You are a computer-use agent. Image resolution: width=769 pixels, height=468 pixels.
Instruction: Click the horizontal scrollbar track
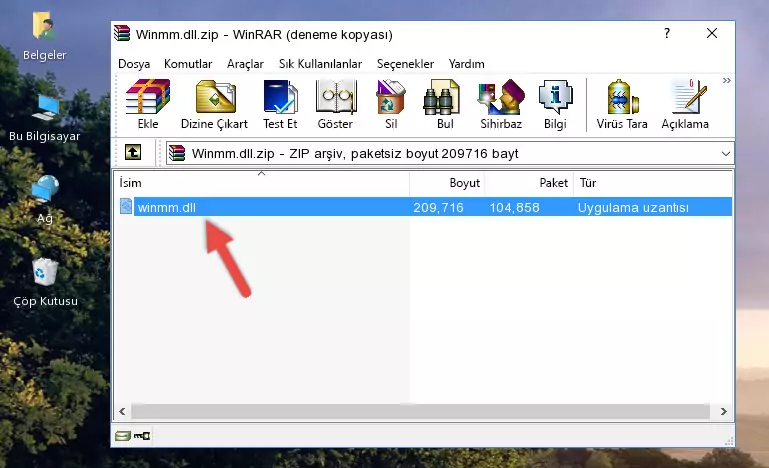tap(420, 411)
